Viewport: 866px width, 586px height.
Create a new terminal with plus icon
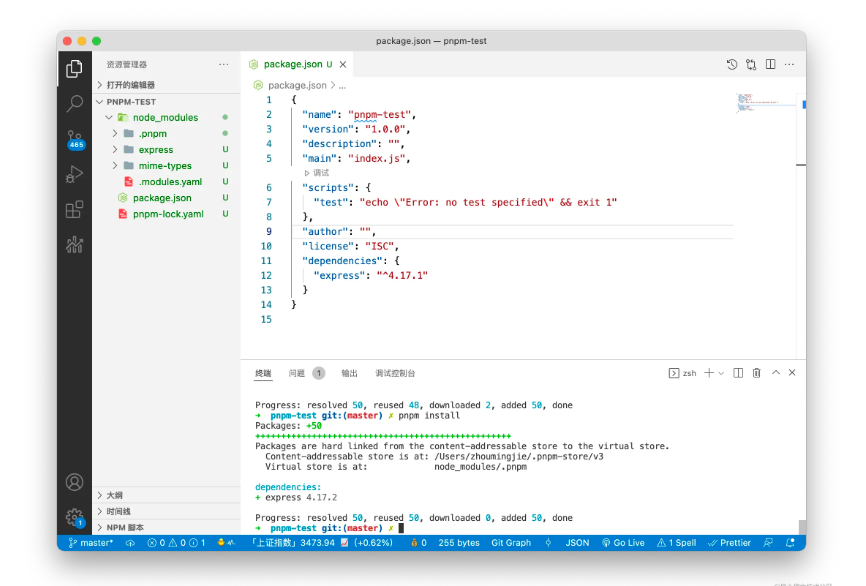click(709, 373)
